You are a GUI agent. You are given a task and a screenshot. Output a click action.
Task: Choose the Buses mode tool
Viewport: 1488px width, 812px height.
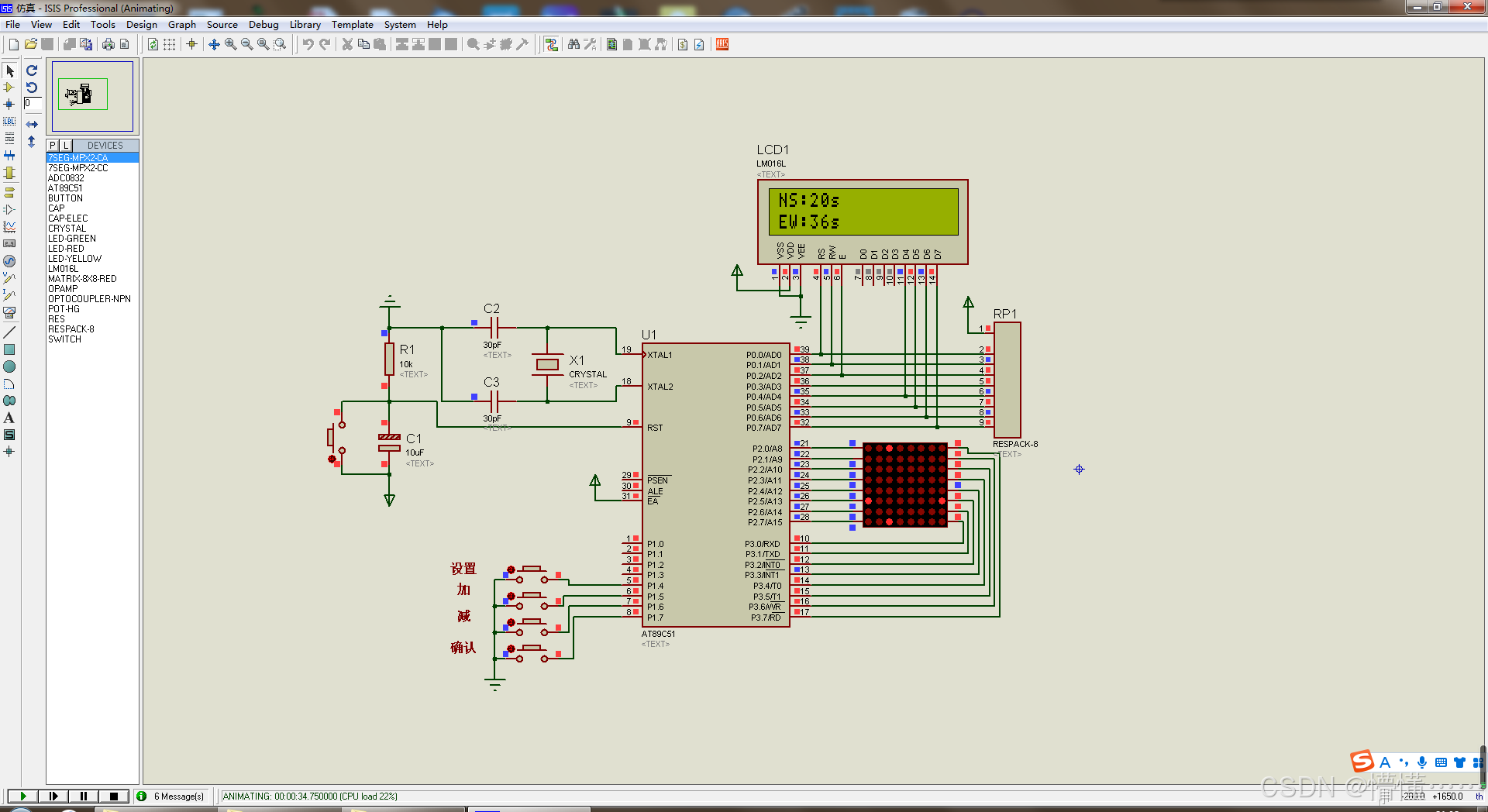9,156
